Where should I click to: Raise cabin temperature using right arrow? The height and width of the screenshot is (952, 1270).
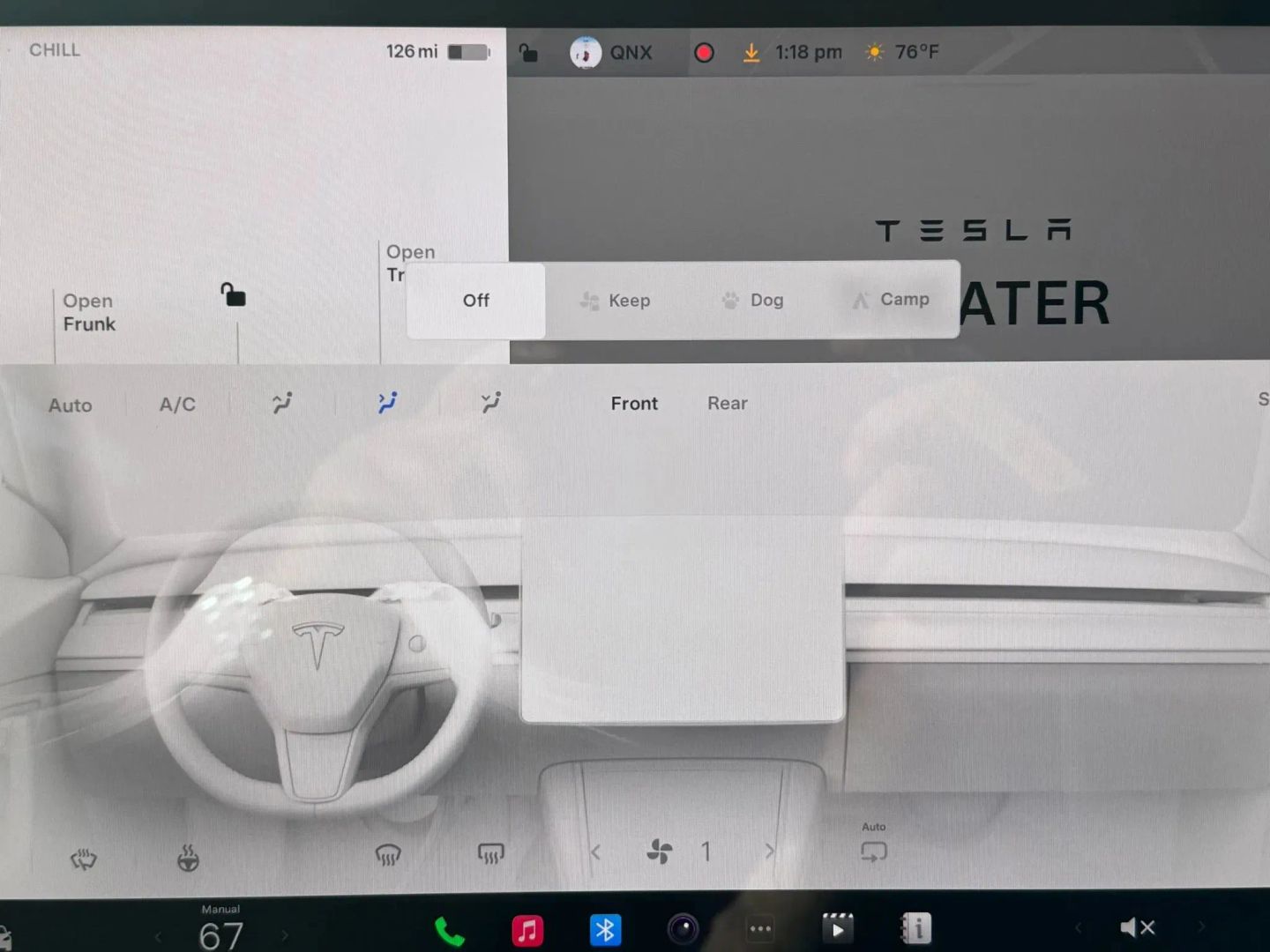284,935
